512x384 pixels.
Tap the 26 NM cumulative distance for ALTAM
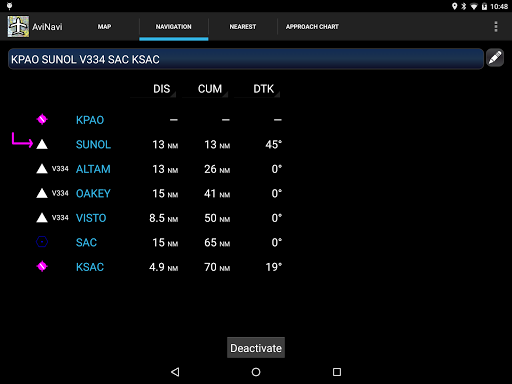(x=217, y=169)
